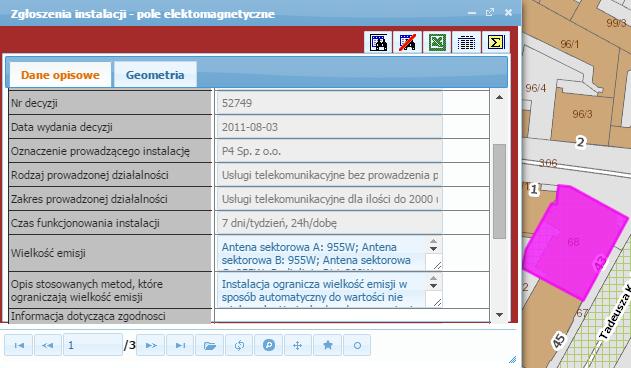Image resolution: width=631 pixels, height=368 pixels.
Task: Click the refresh record icon
Action: click(239, 345)
